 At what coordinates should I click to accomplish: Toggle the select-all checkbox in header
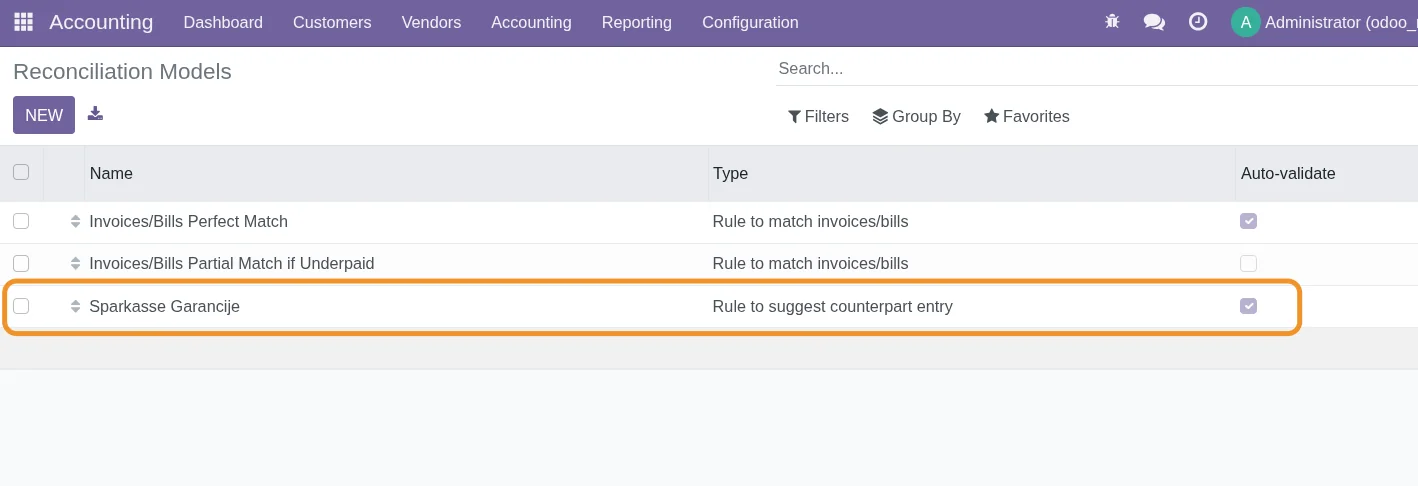point(21,172)
